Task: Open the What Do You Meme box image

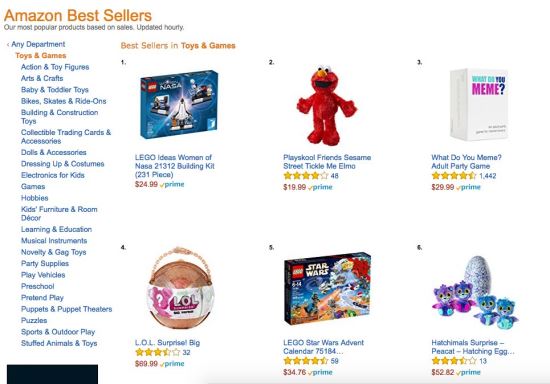Action: (478, 105)
